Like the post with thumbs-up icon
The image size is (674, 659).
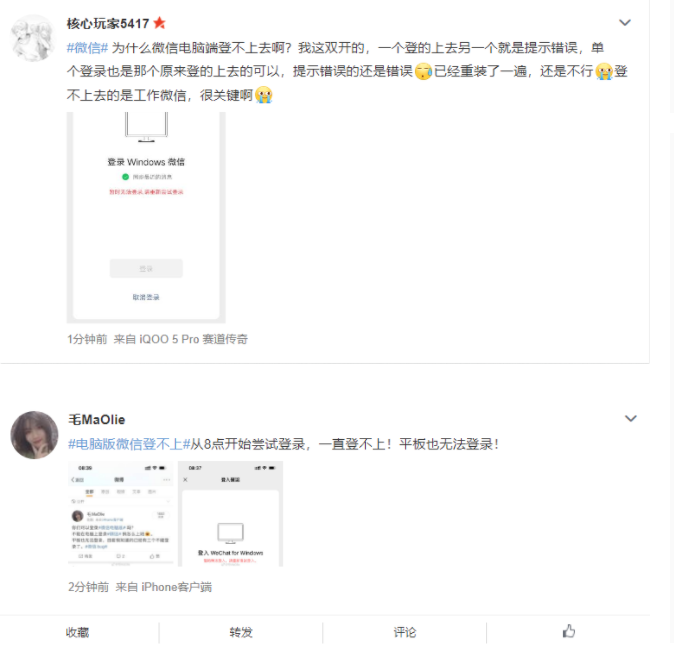click(x=569, y=631)
